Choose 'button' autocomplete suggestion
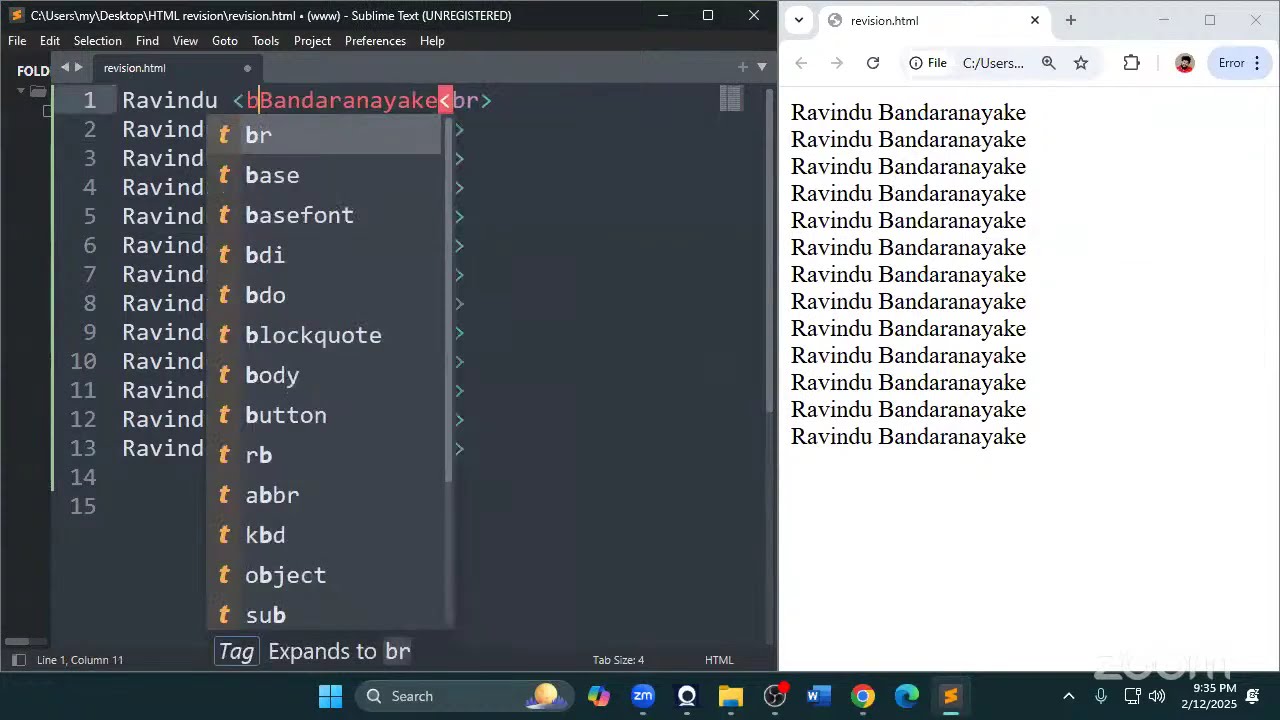This screenshot has width=1280, height=720. coord(324,415)
